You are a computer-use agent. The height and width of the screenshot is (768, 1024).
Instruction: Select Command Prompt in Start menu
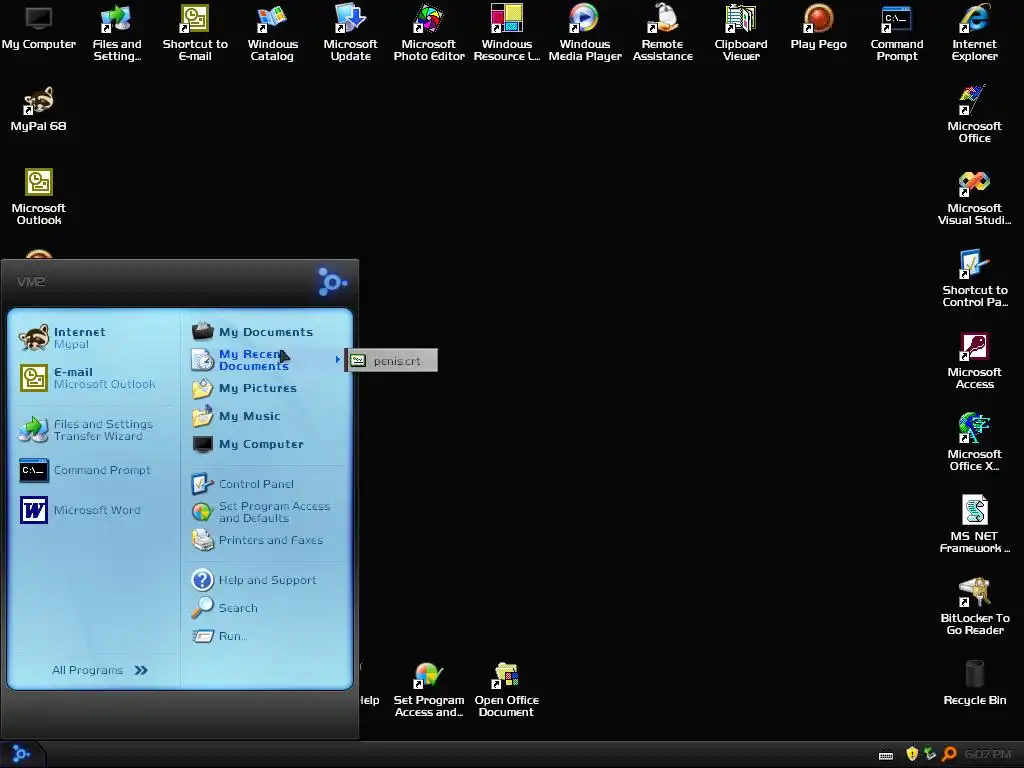(95, 470)
